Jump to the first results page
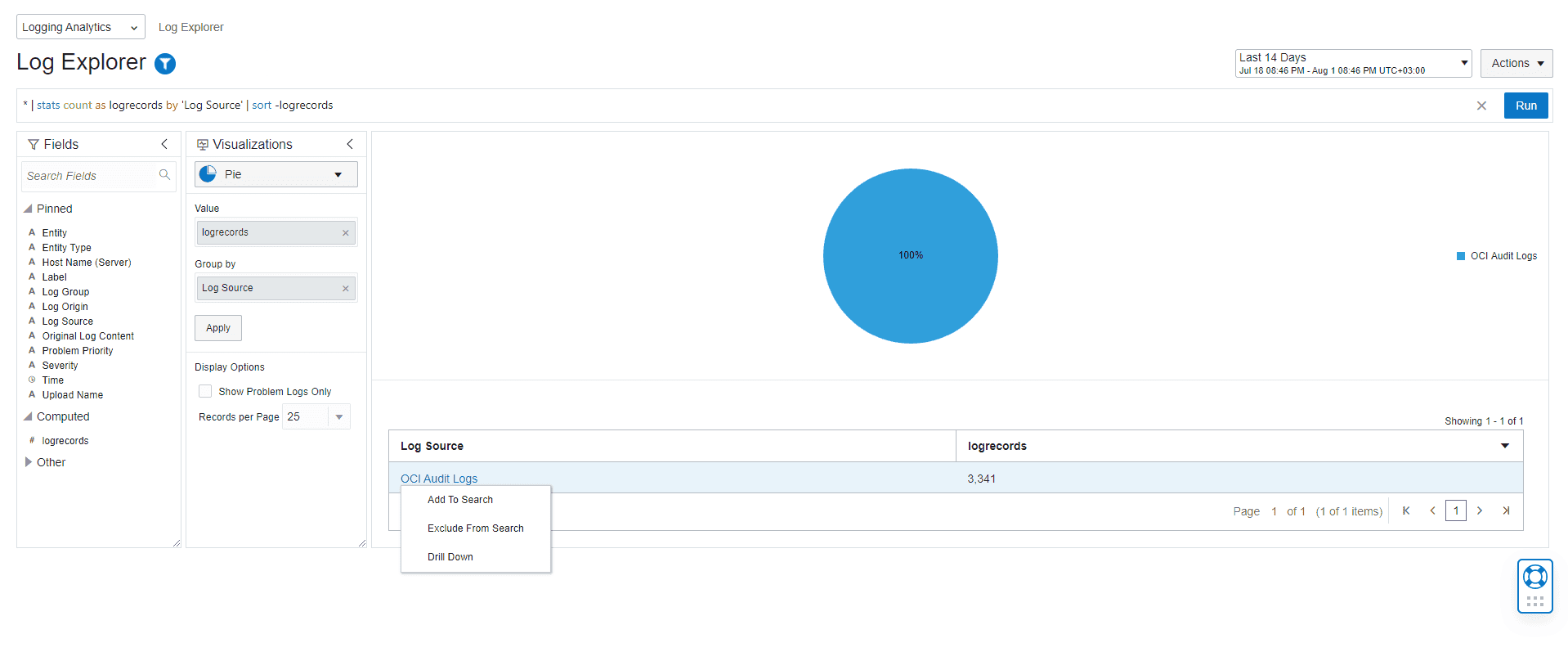Screen dimensions: 1568x670 1406,511
